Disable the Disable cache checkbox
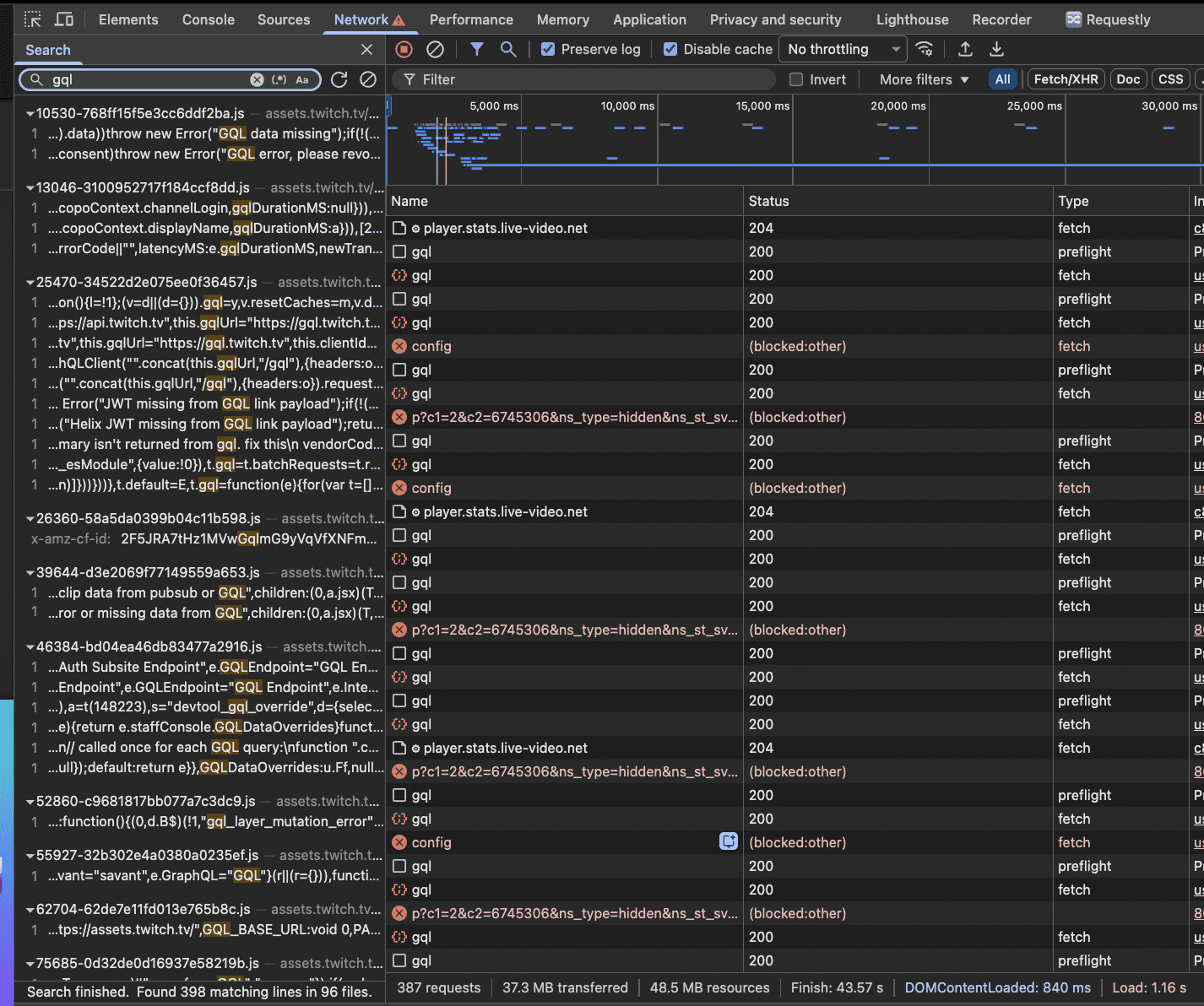Viewport: 1204px width, 1006px height. 670,49
